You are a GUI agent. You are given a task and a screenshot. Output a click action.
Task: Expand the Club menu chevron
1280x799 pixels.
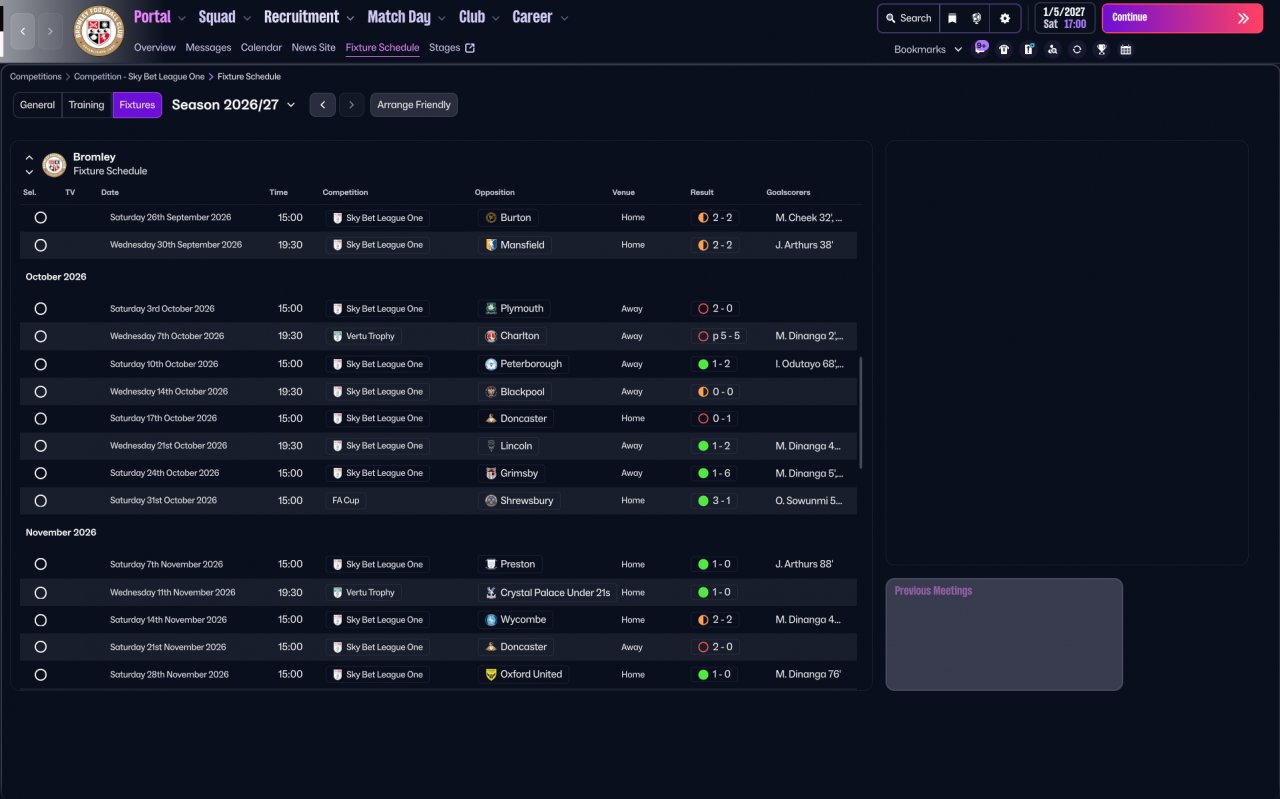(x=496, y=18)
